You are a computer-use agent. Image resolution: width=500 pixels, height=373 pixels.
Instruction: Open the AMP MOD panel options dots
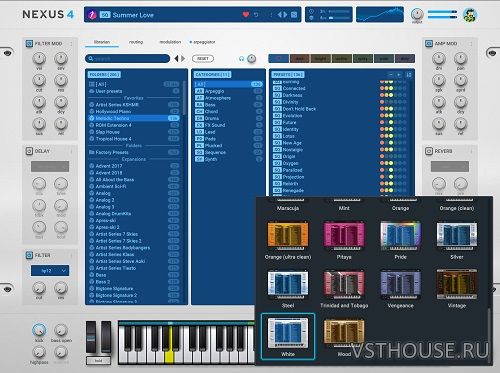click(471, 44)
